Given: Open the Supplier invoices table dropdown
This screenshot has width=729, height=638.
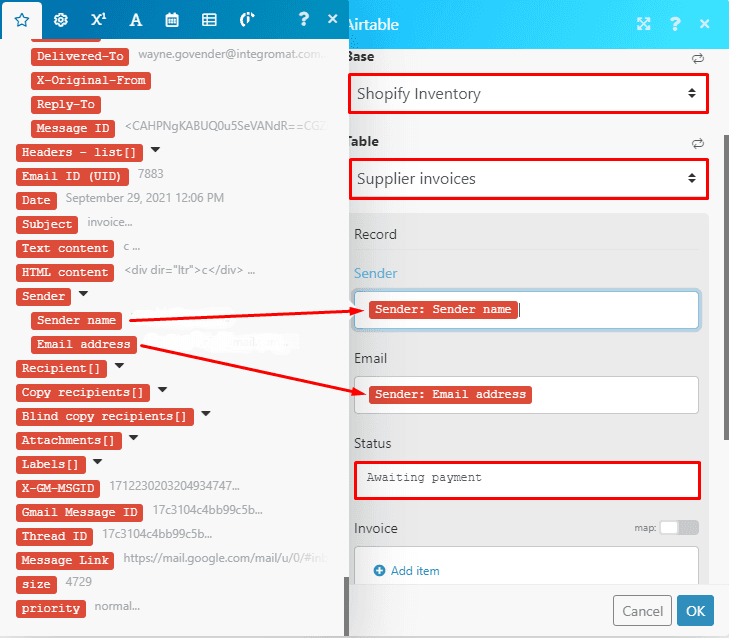Looking at the screenshot, I should (x=526, y=179).
